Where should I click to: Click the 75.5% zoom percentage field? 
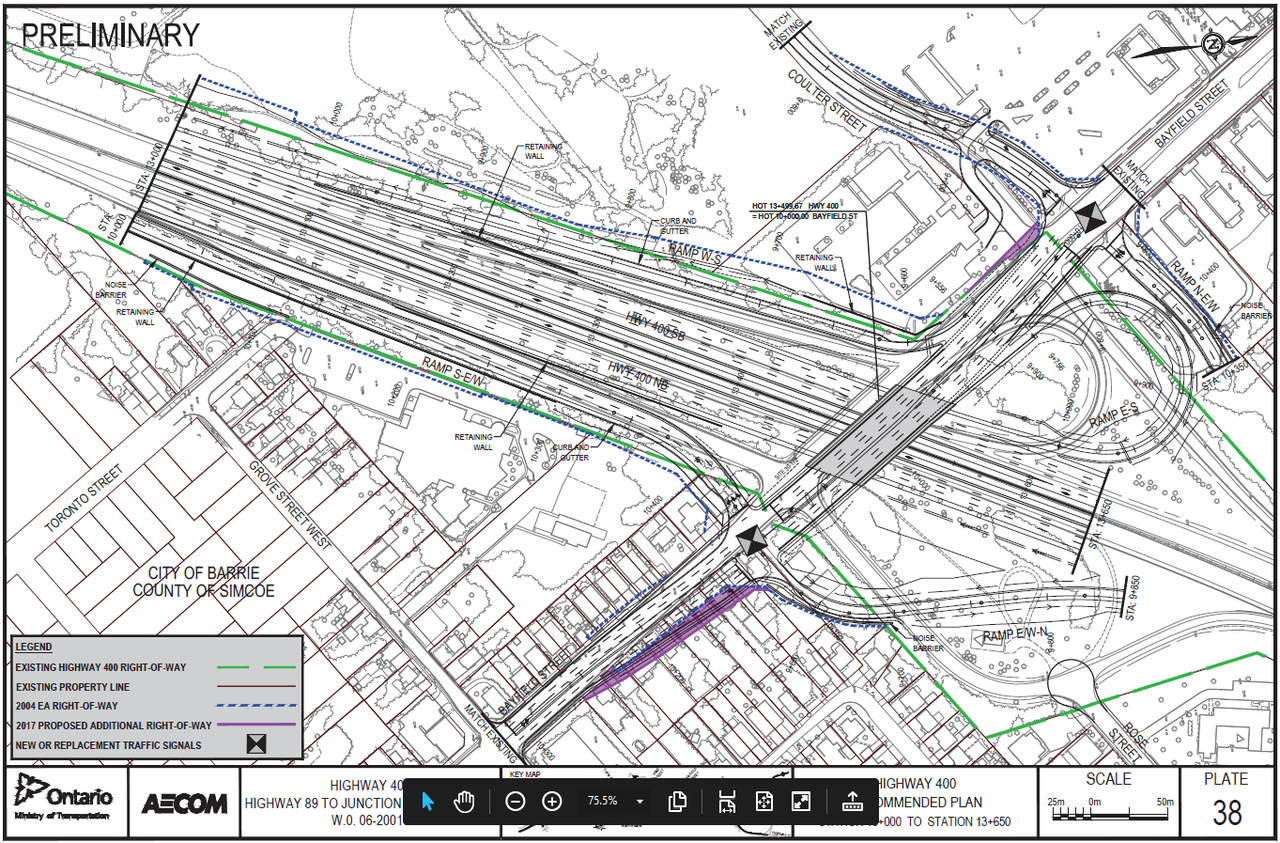[602, 801]
